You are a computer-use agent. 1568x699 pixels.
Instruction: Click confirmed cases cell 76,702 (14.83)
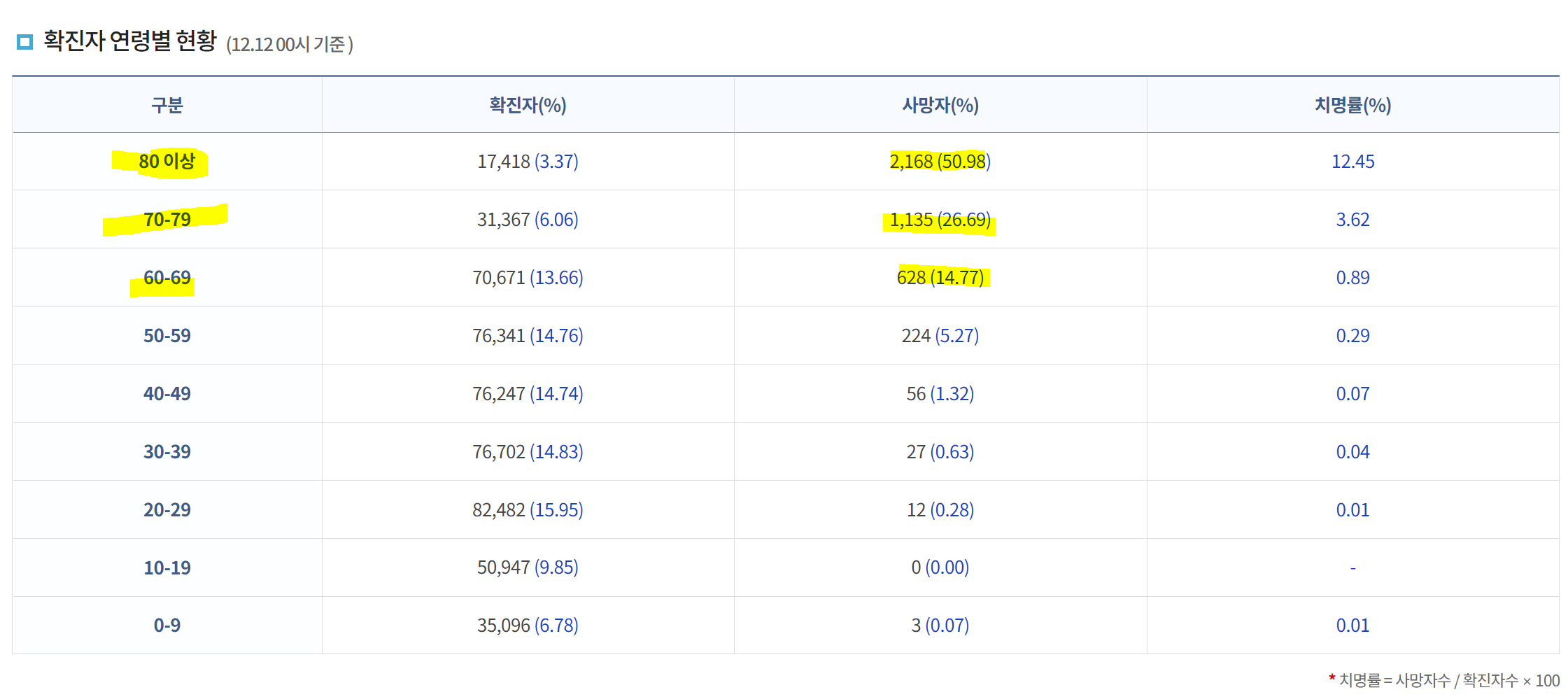(x=528, y=452)
